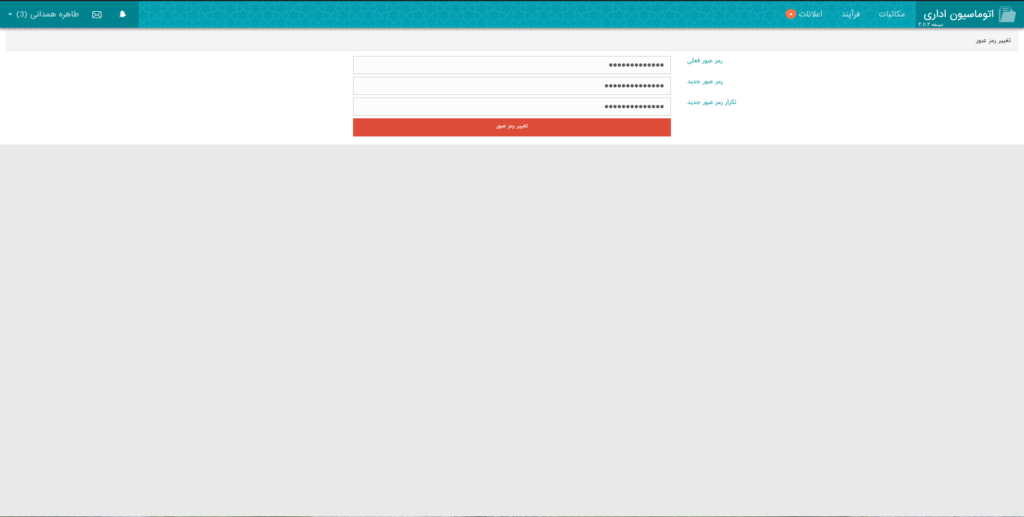
Task: Click the رمز عبور جدید label
Action: coord(705,82)
